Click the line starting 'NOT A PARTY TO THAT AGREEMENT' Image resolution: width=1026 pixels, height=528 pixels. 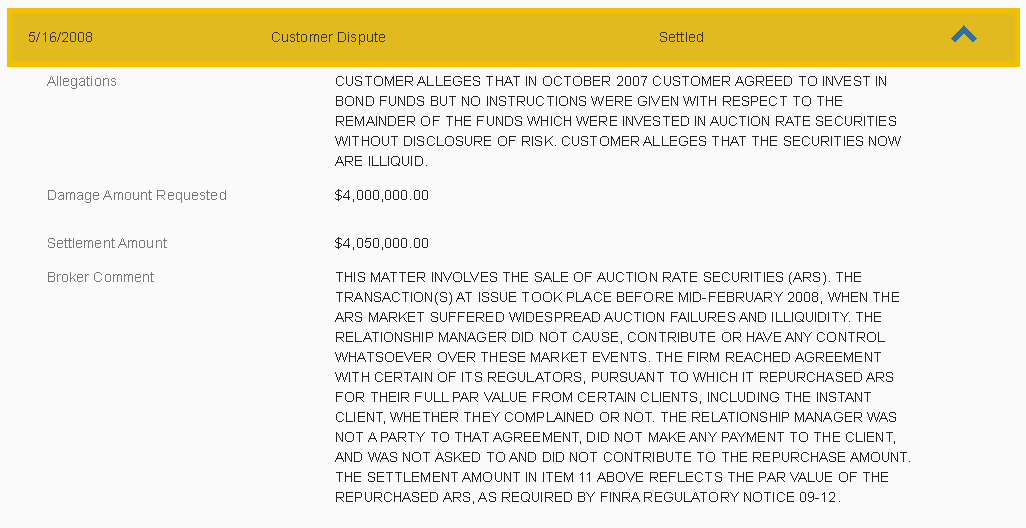615,437
